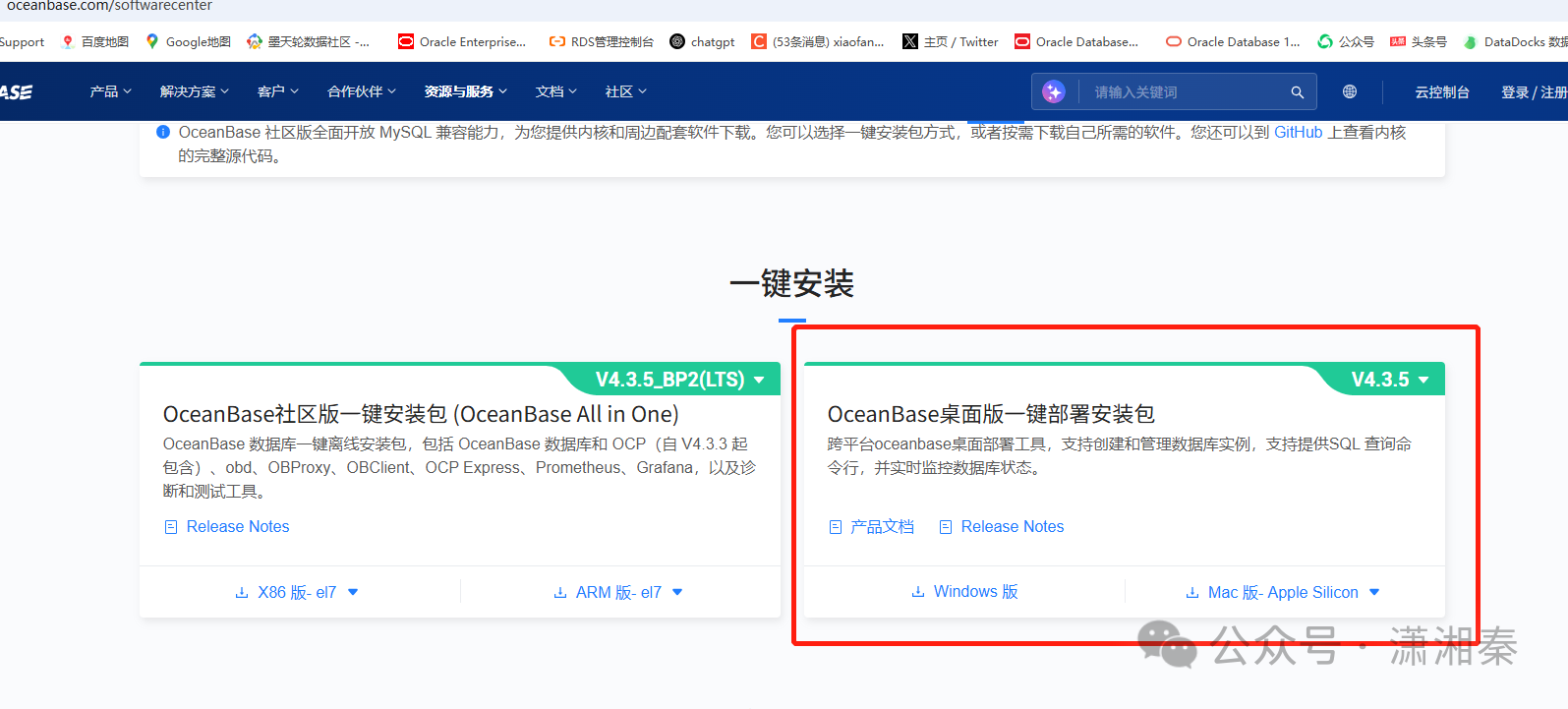The height and width of the screenshot is (709, 1568).
Task: Open the chatgpt bookmark
Action: [x=702, y=41]
